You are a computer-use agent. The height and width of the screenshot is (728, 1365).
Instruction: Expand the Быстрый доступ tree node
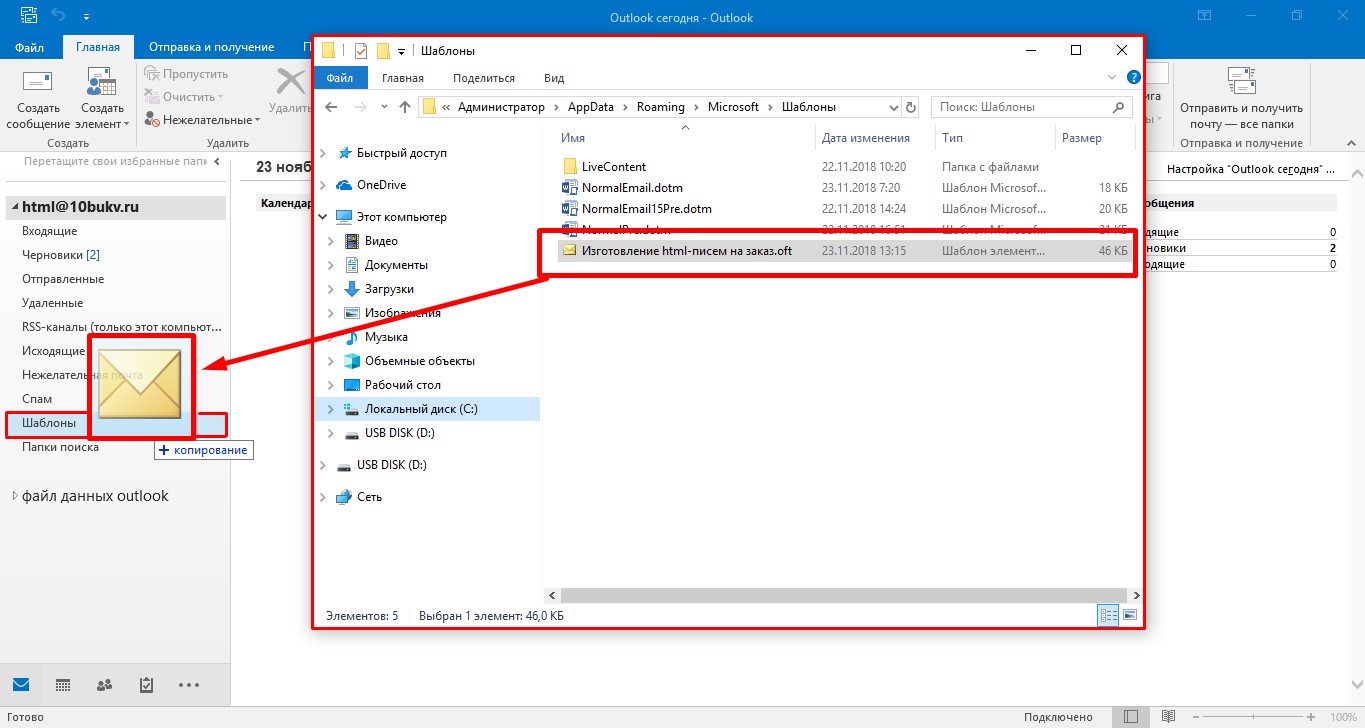[x=323, y=153]
